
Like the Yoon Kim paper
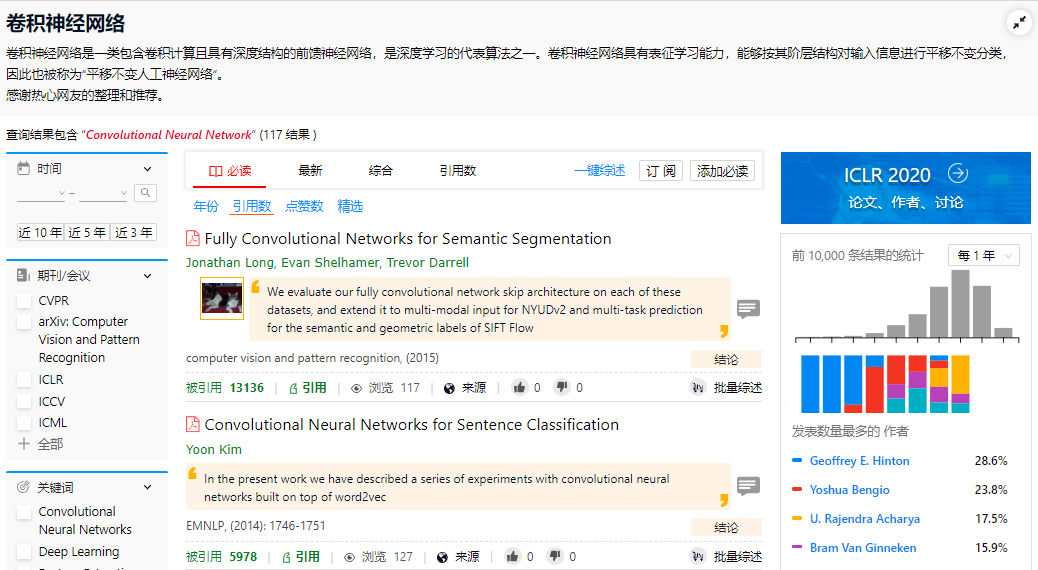[512, 556]
